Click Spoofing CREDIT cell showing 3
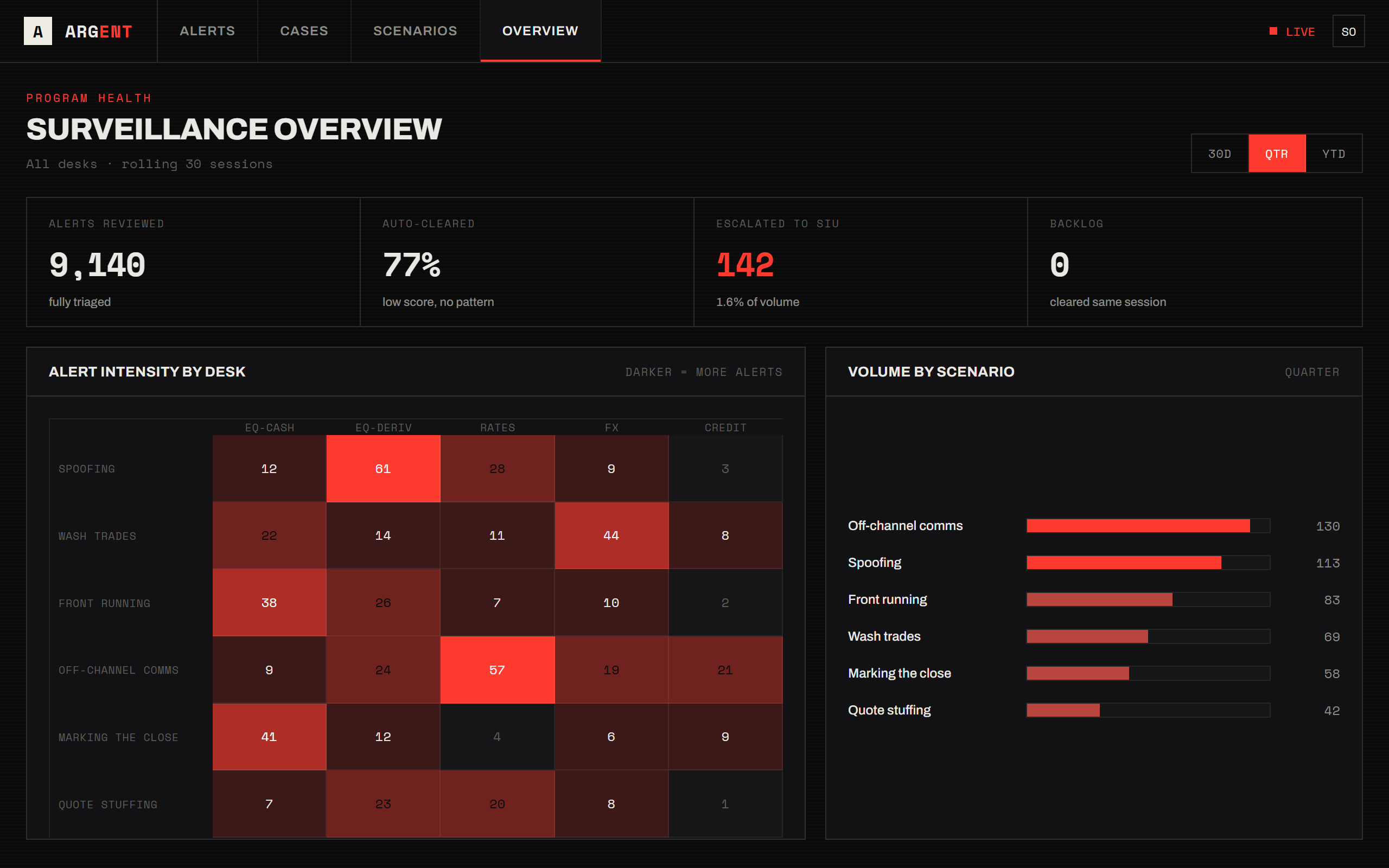The height and width of the screenshot is (868, 1389). click(x=725, y=468)
